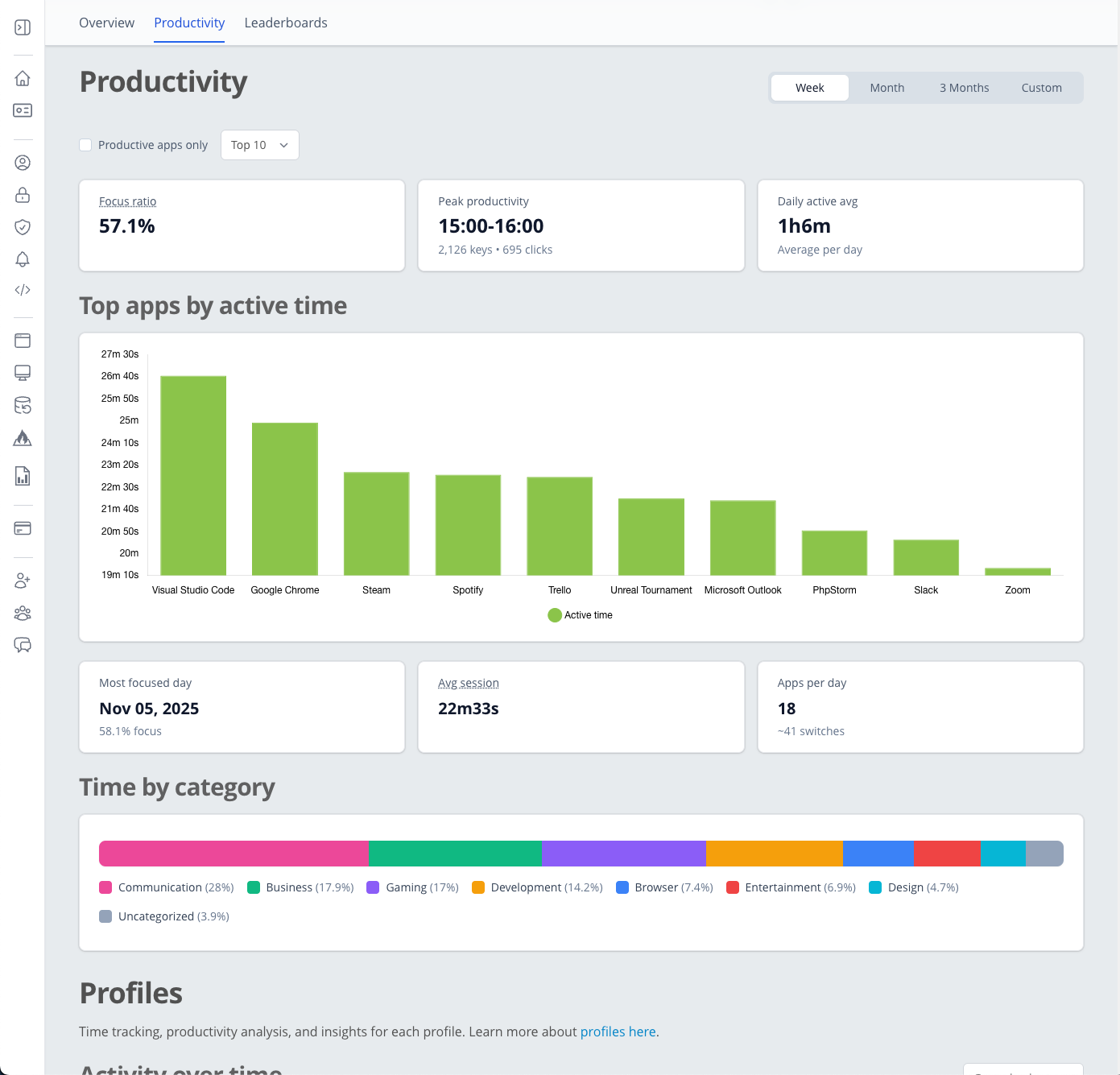Screen dimensions: 1120x1075
Task: Open the invite user icon
Action: pos(23,580)
